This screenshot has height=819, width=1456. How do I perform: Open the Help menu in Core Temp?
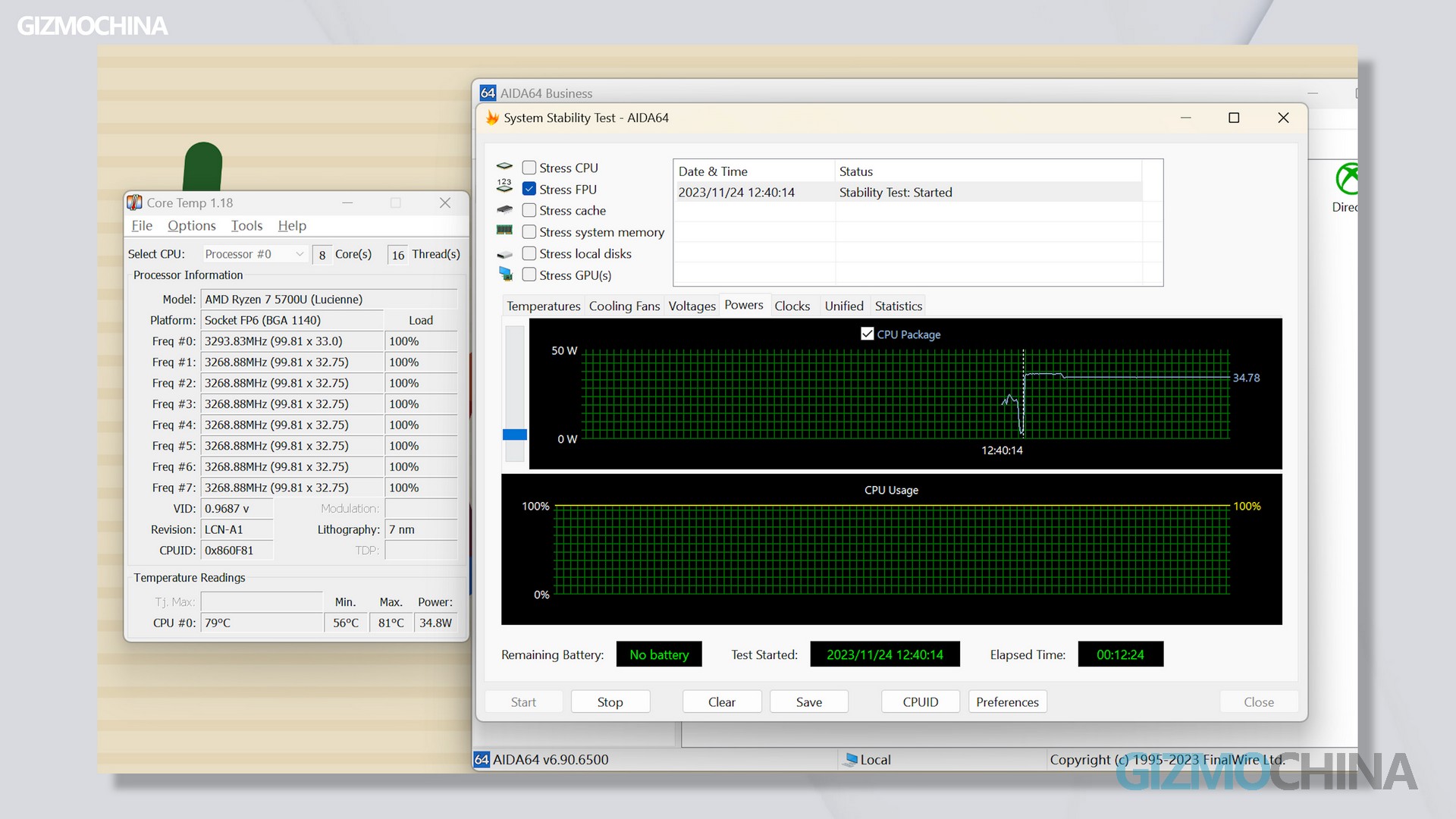click(x=292, y=225)
